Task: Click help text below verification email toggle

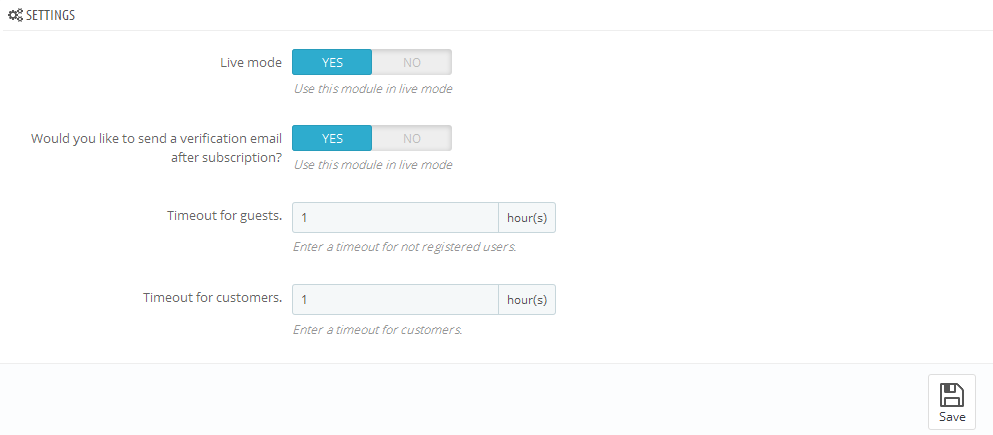Action: 372,165
